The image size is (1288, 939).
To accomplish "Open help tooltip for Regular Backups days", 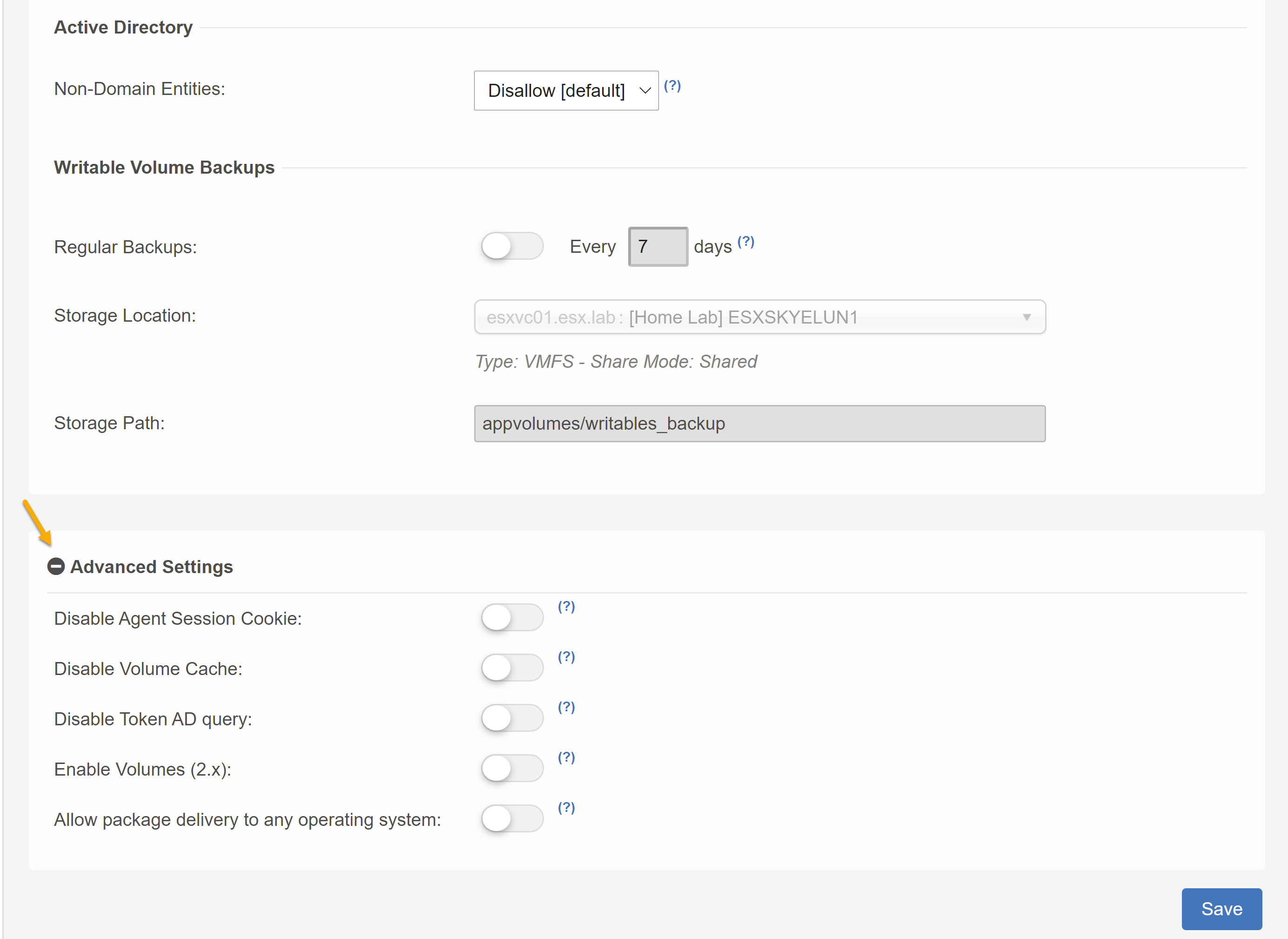I will 745,242.
